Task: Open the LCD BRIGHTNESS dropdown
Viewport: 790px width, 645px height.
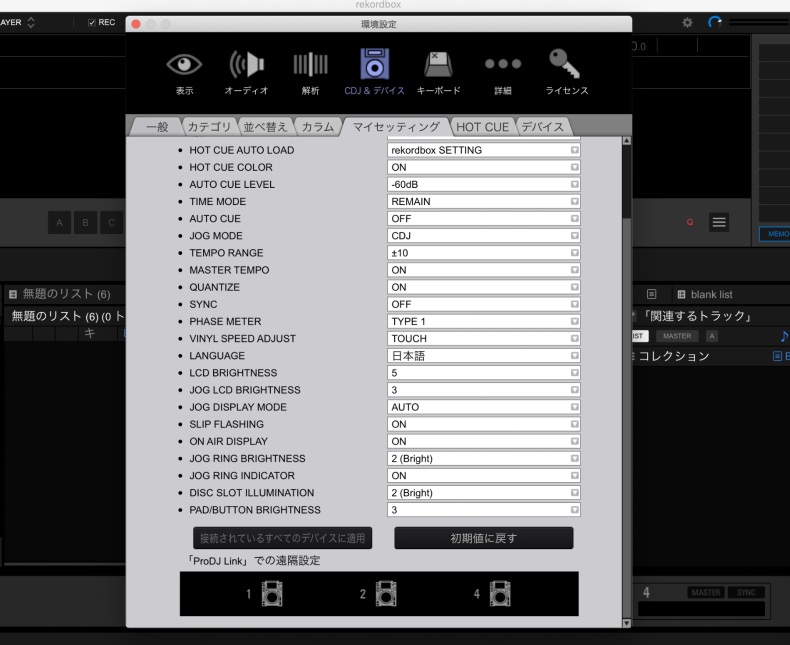Action: (484, 373)
